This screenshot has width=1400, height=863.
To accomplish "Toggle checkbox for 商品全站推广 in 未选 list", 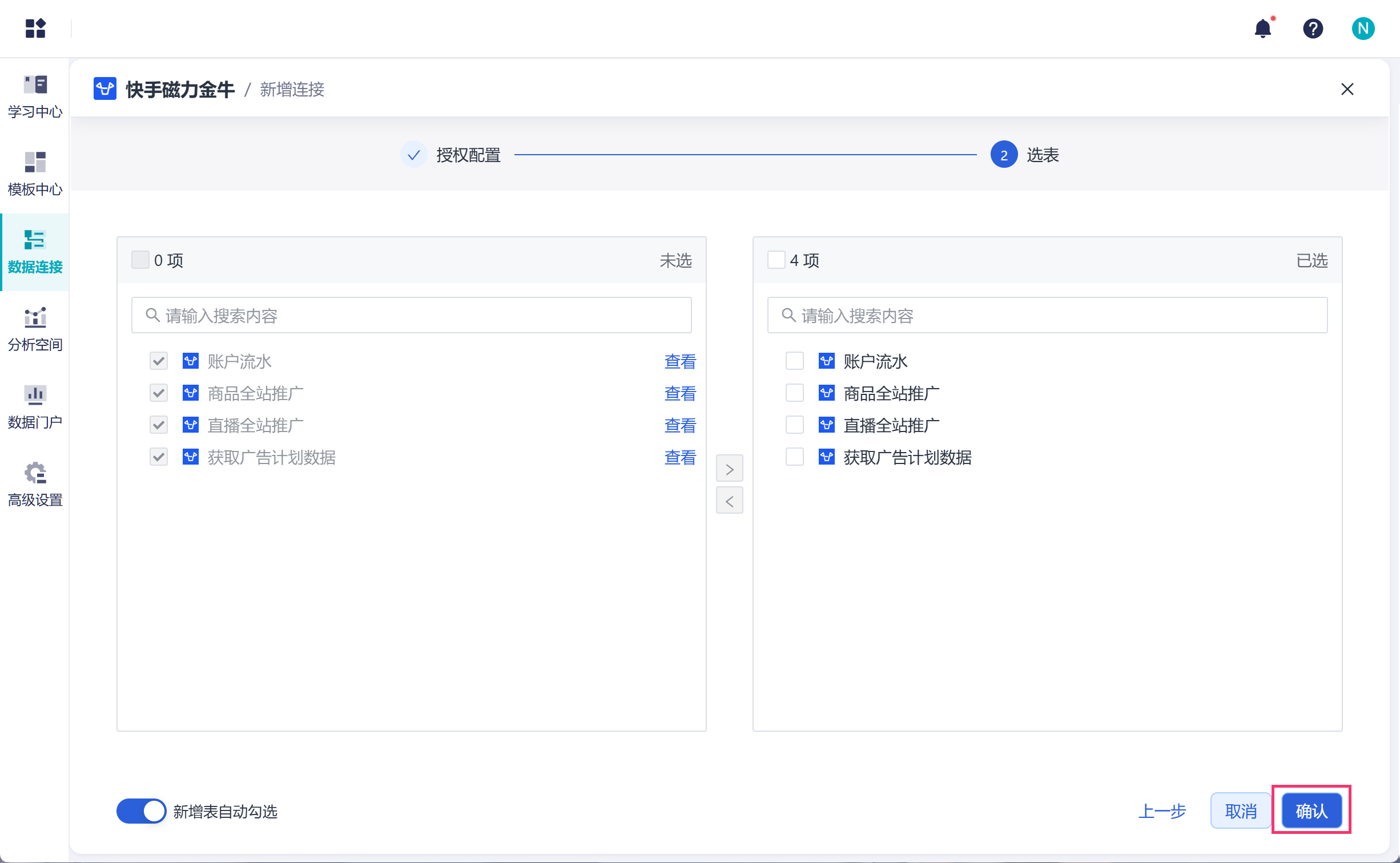I will pyautogui.click(x=159, y=393).
